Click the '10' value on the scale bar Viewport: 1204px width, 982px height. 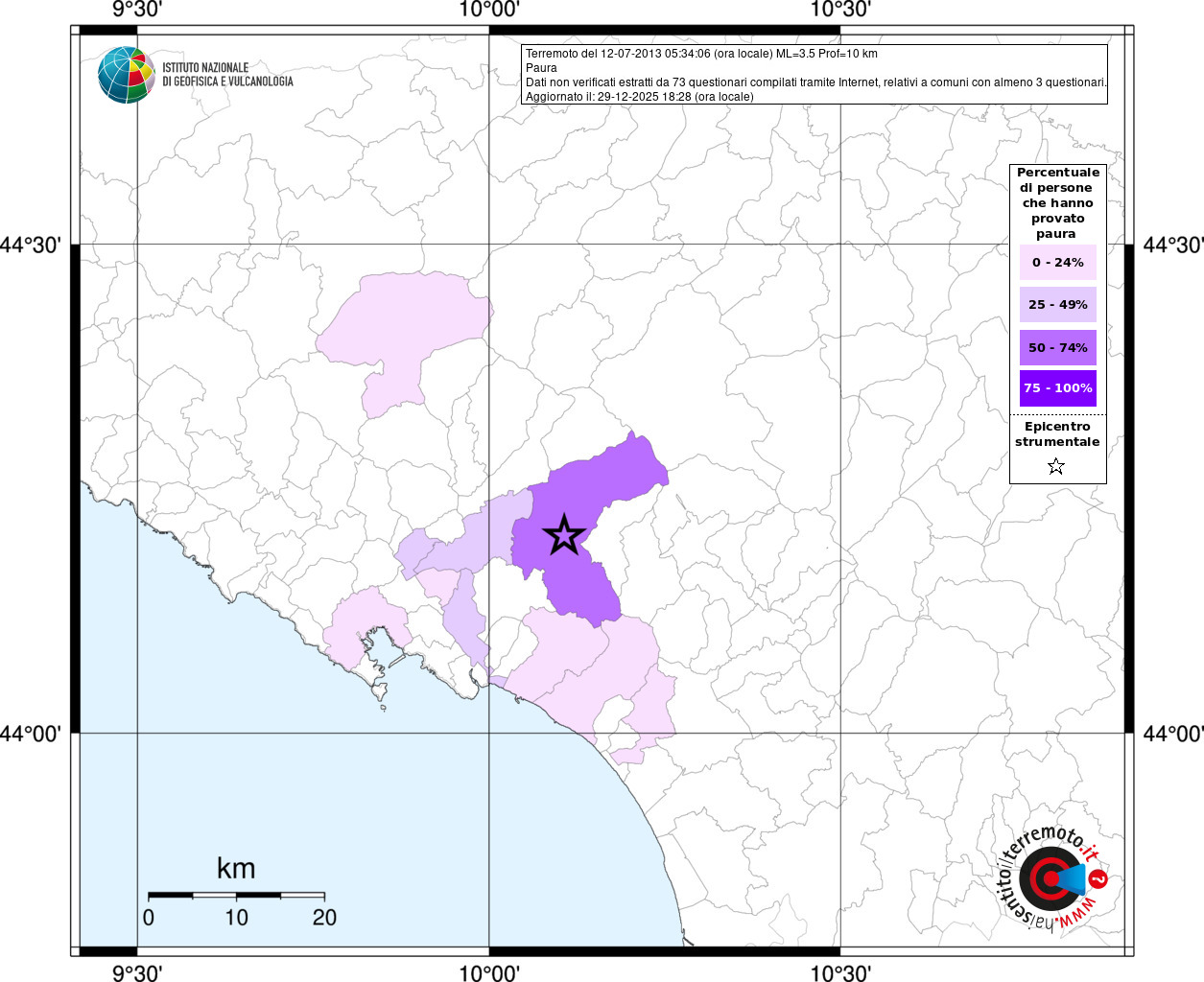[x=236, y=918]
